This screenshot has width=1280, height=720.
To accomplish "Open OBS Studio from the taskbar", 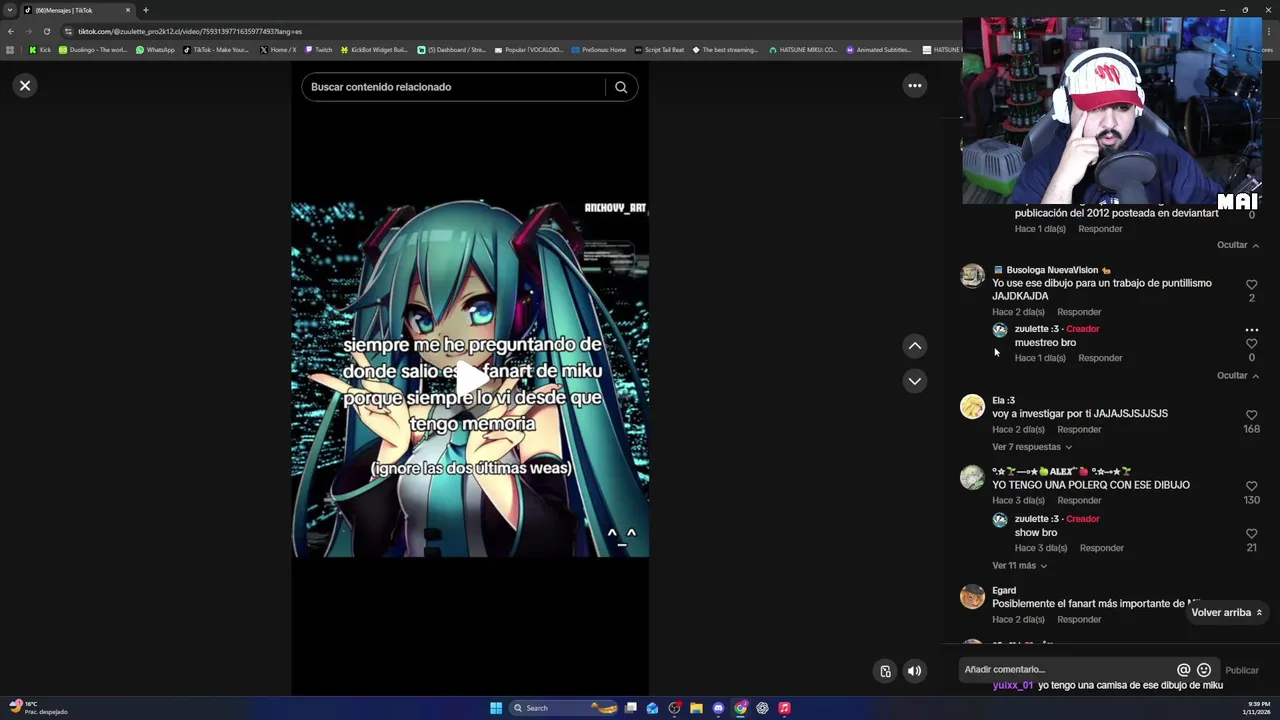I will tap(675, 708).
